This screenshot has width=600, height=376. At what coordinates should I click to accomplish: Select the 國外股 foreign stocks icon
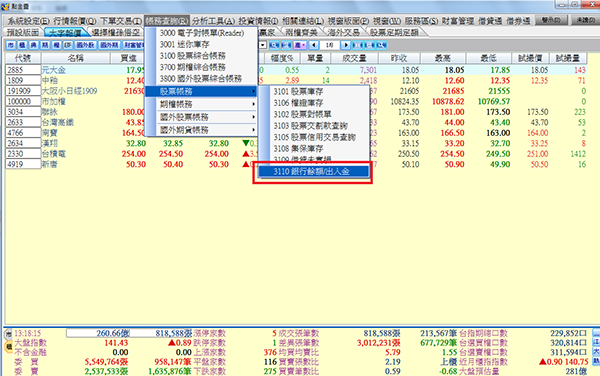(x=85, y=45)
